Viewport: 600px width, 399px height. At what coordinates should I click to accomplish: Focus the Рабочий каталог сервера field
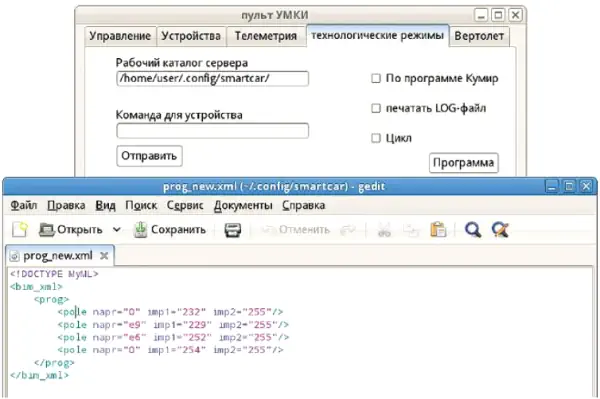coord(212,78)
